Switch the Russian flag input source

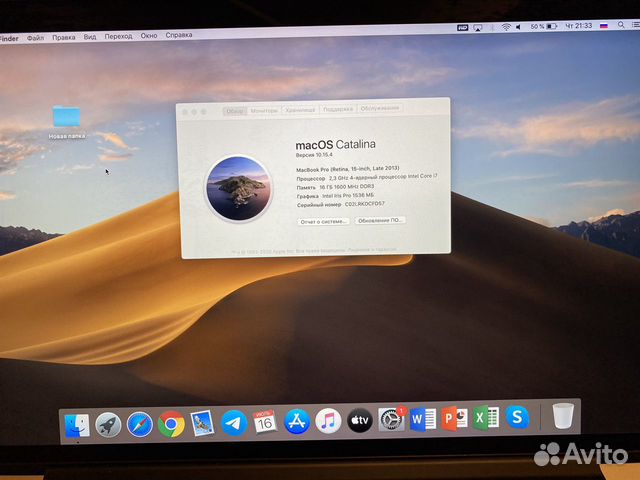(x=604, y=25)
